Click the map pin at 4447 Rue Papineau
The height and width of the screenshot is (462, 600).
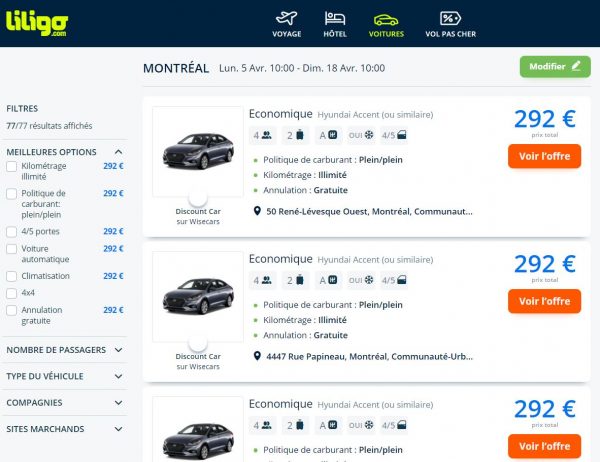pyautogui.click(x=257, y=356)
